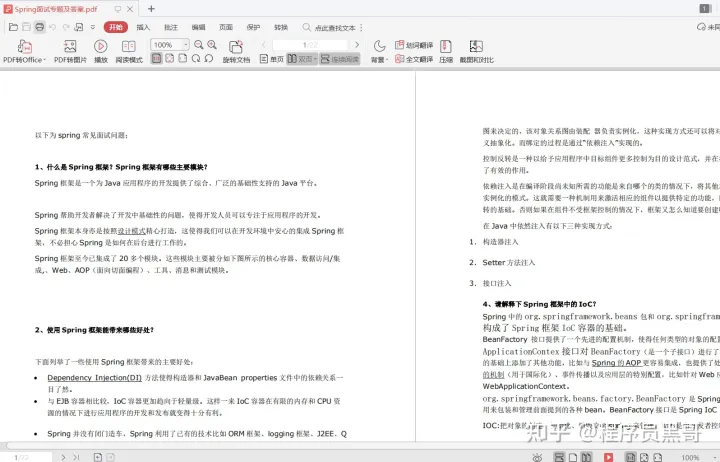
Task: Switch to the 批注 tab
Action: tap(171, 28)
